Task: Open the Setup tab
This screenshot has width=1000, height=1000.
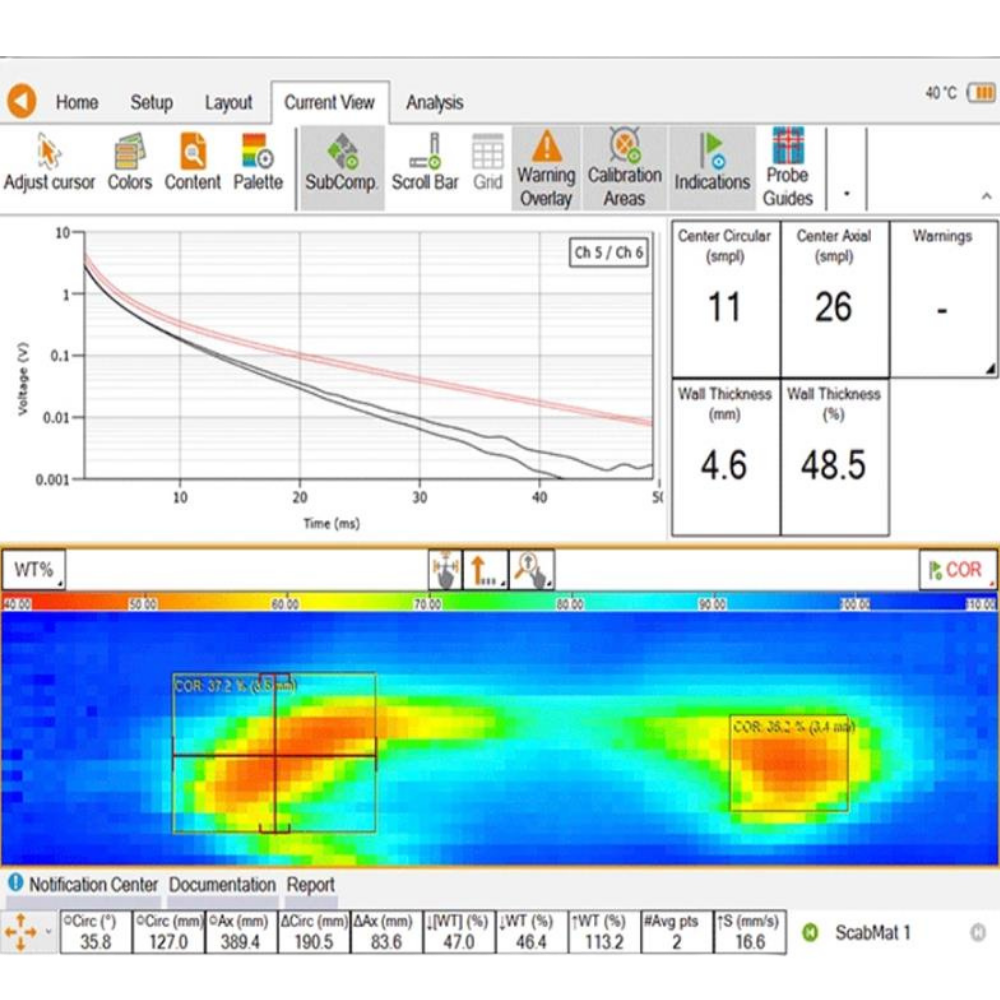Action: [x=151, y=102]
